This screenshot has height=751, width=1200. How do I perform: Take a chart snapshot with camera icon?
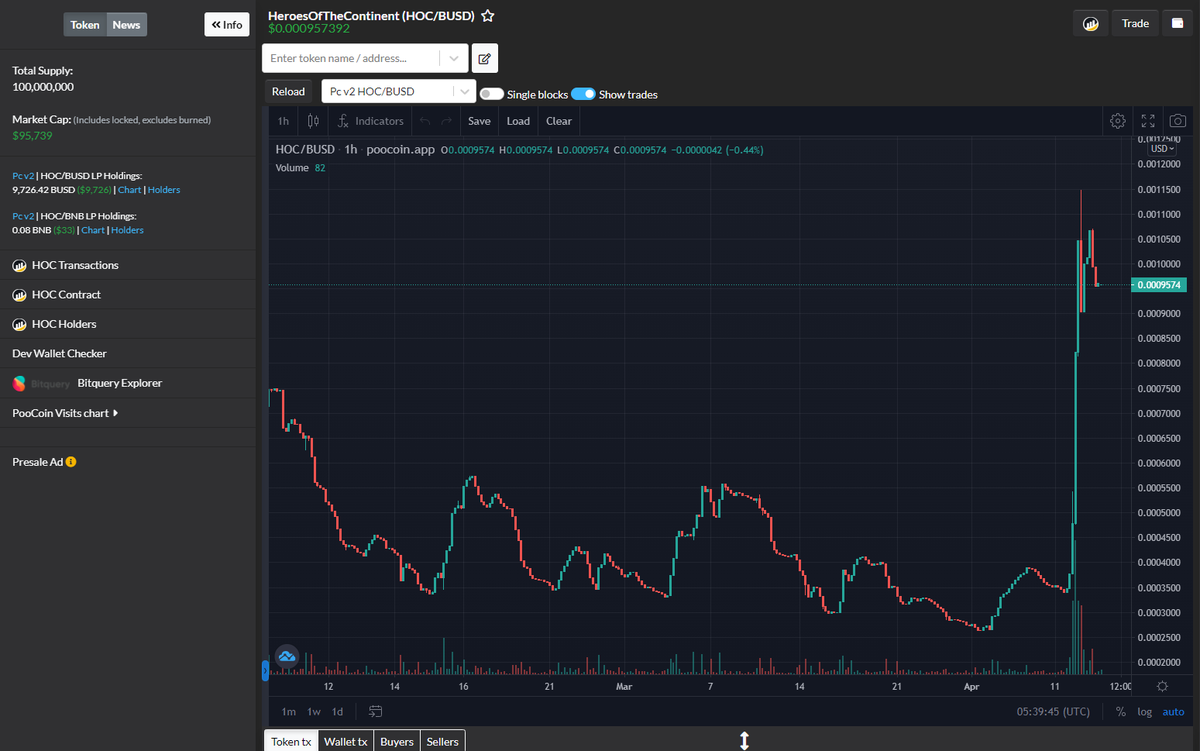tap(1178, 121)
